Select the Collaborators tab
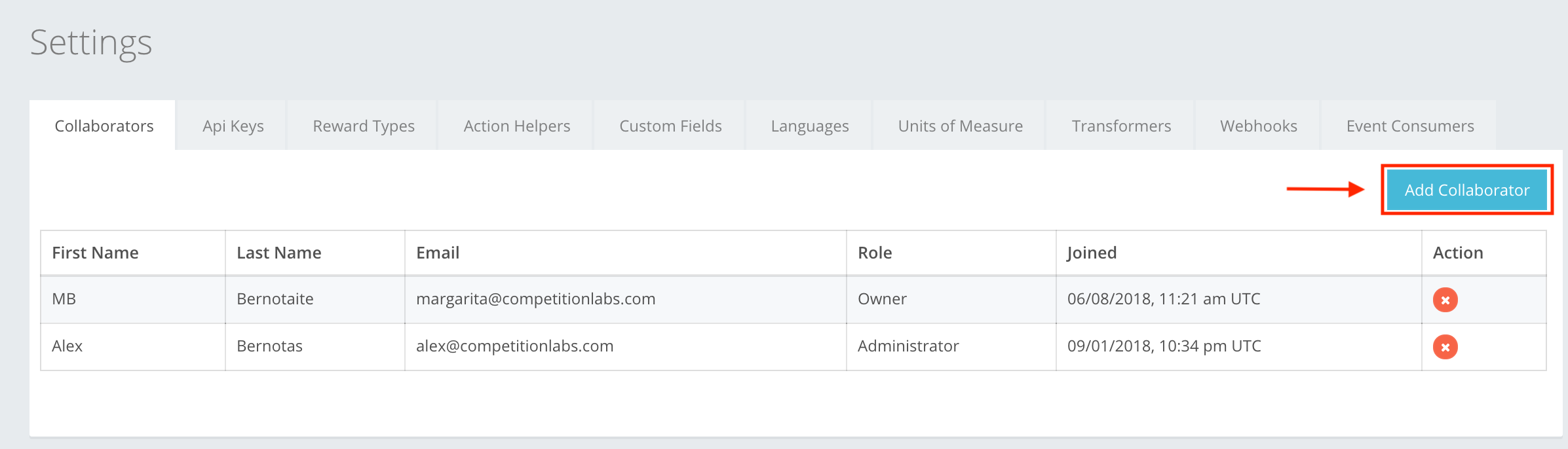The height and width of the screenshot is (449, 1568). (104, 126)
